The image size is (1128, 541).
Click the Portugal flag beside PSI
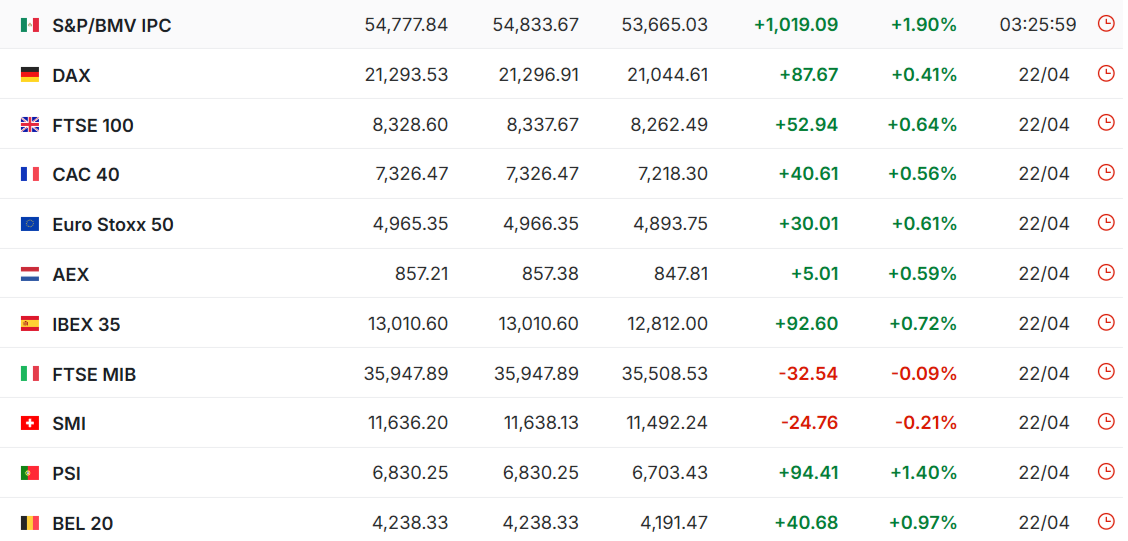coord(30,473)
